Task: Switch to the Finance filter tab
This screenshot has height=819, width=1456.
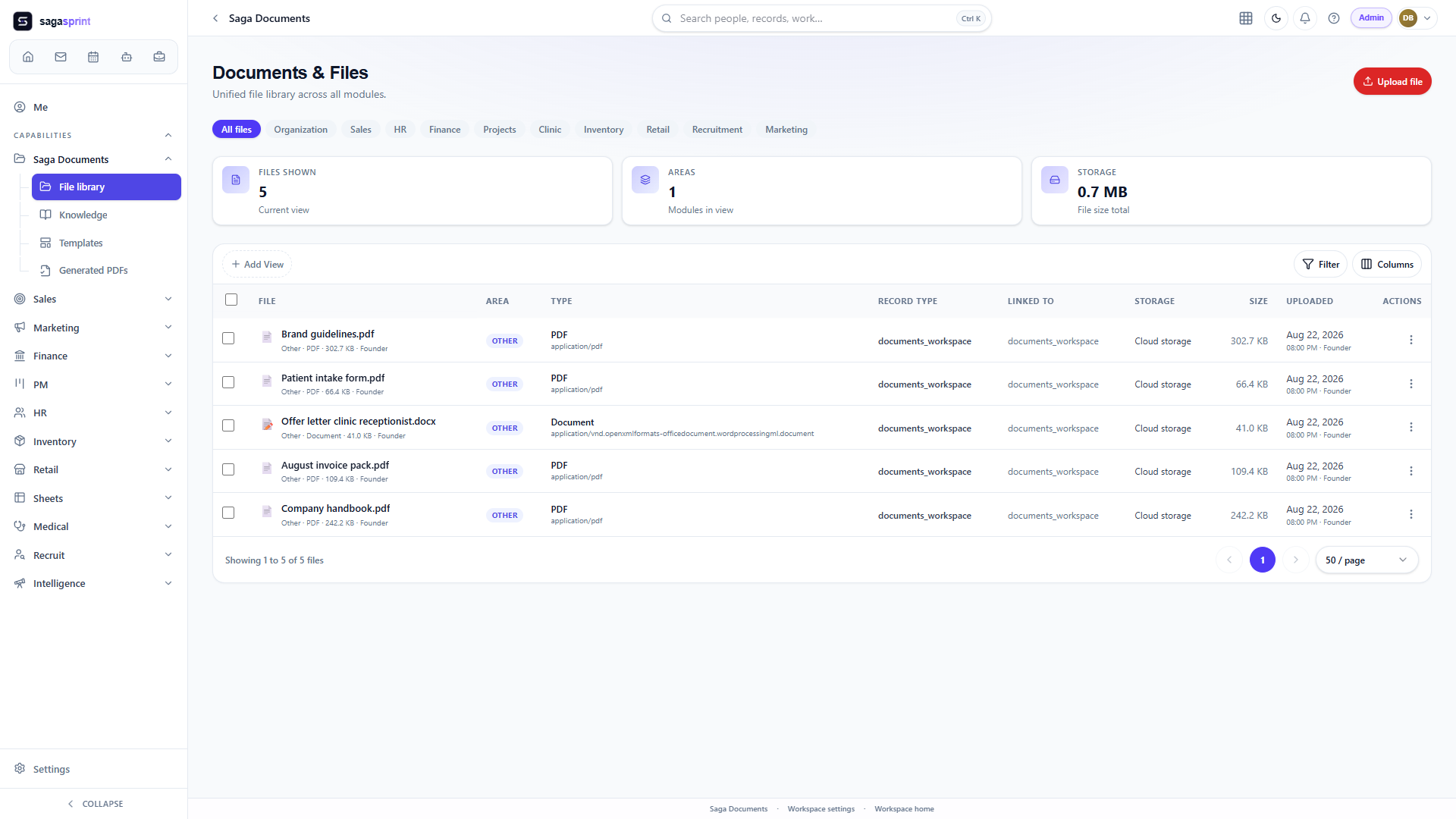Action: pyautogui.click(x=444, y=130)
